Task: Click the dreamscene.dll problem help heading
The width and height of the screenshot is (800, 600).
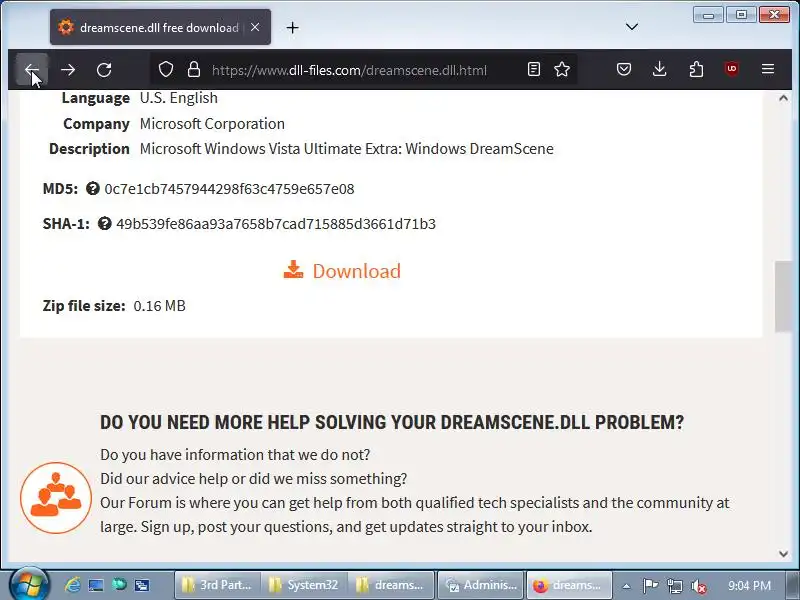Action: click(392, 422)
